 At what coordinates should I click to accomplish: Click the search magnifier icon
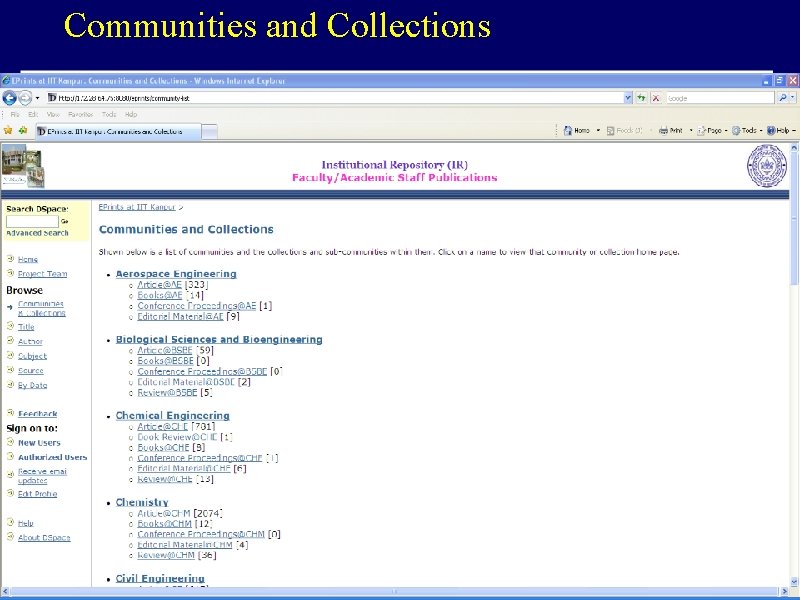coord(782,97)
